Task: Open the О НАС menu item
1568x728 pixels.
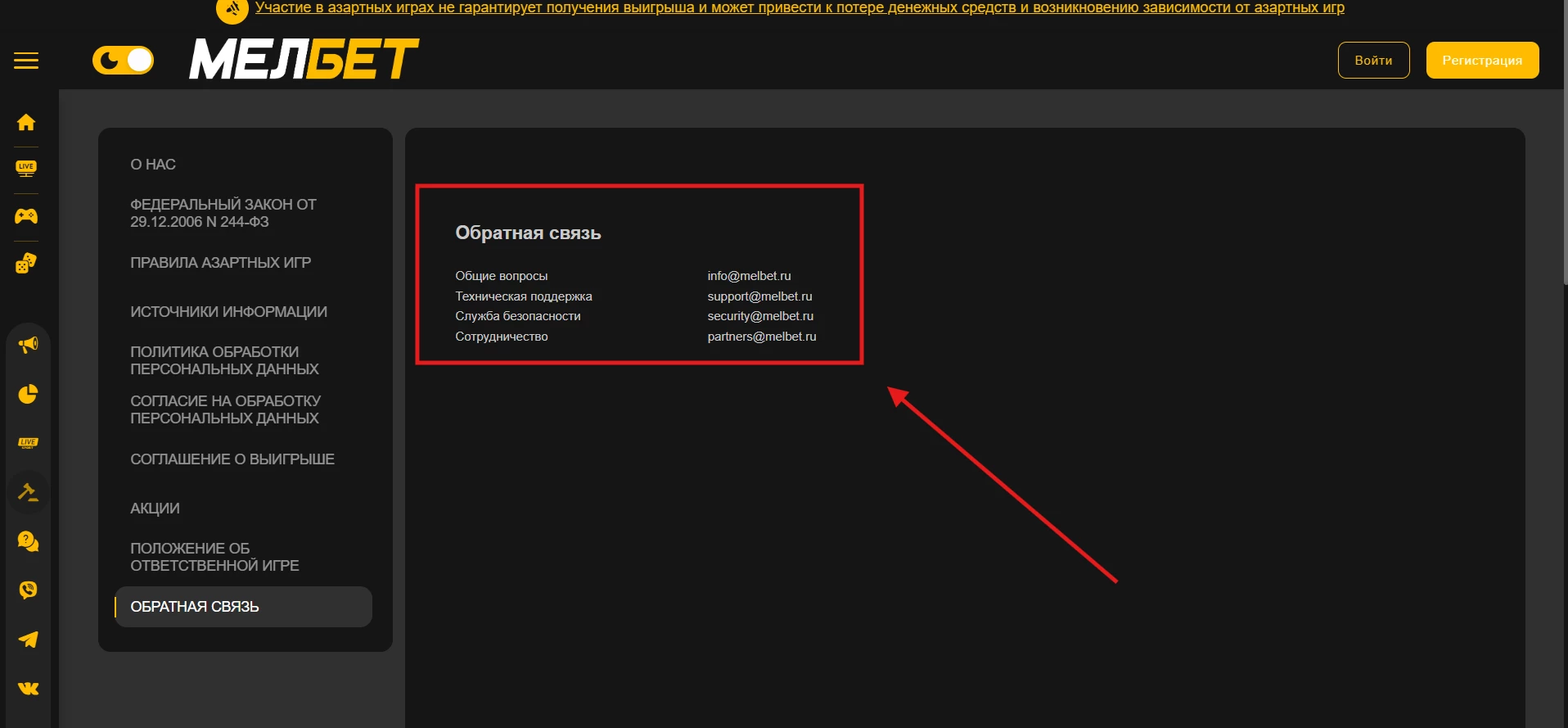Action: point(153,165)
